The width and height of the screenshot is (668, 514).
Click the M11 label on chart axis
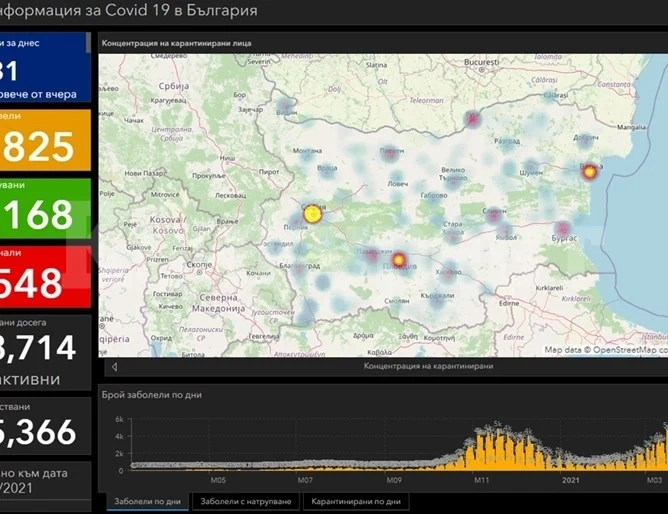click(482, 480)
